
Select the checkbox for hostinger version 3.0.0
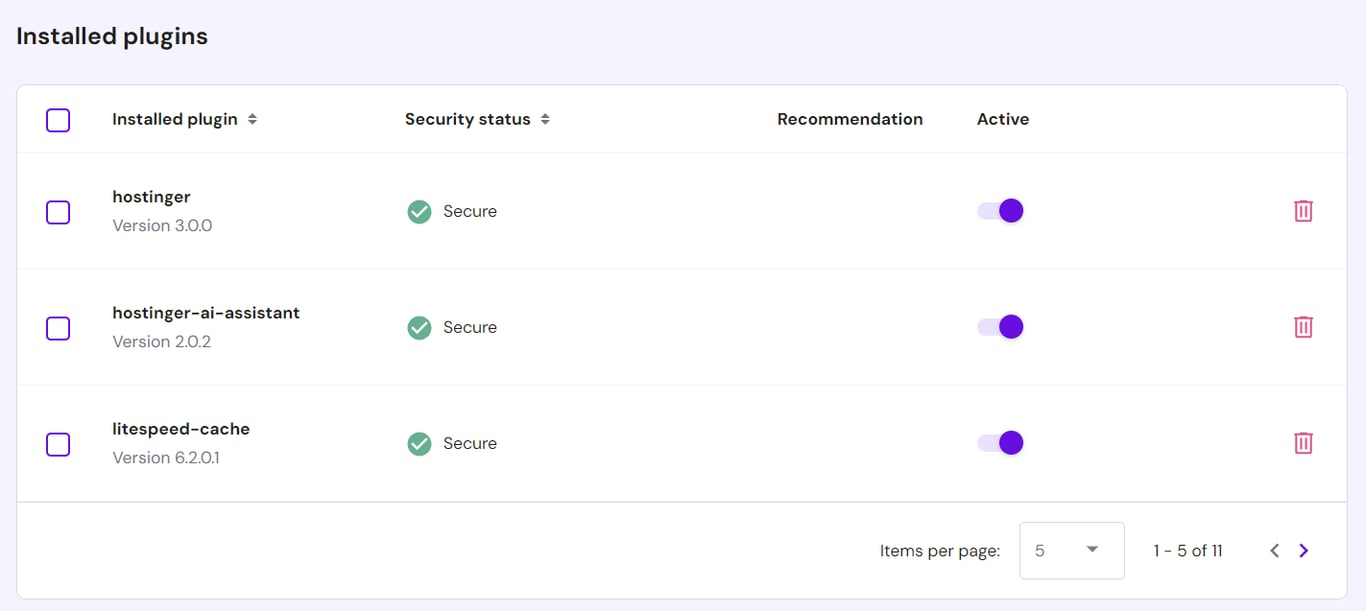pyautogui.click(x=57, y=211)
